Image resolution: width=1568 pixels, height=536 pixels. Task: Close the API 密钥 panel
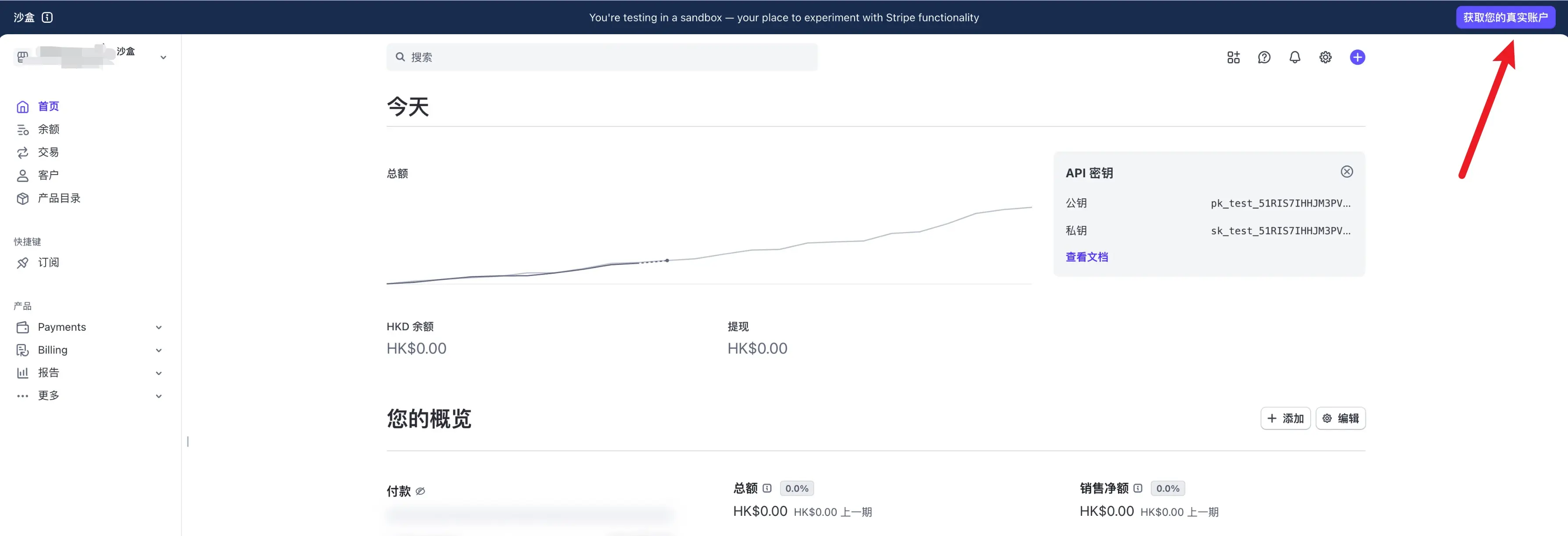pos(1346,172)
